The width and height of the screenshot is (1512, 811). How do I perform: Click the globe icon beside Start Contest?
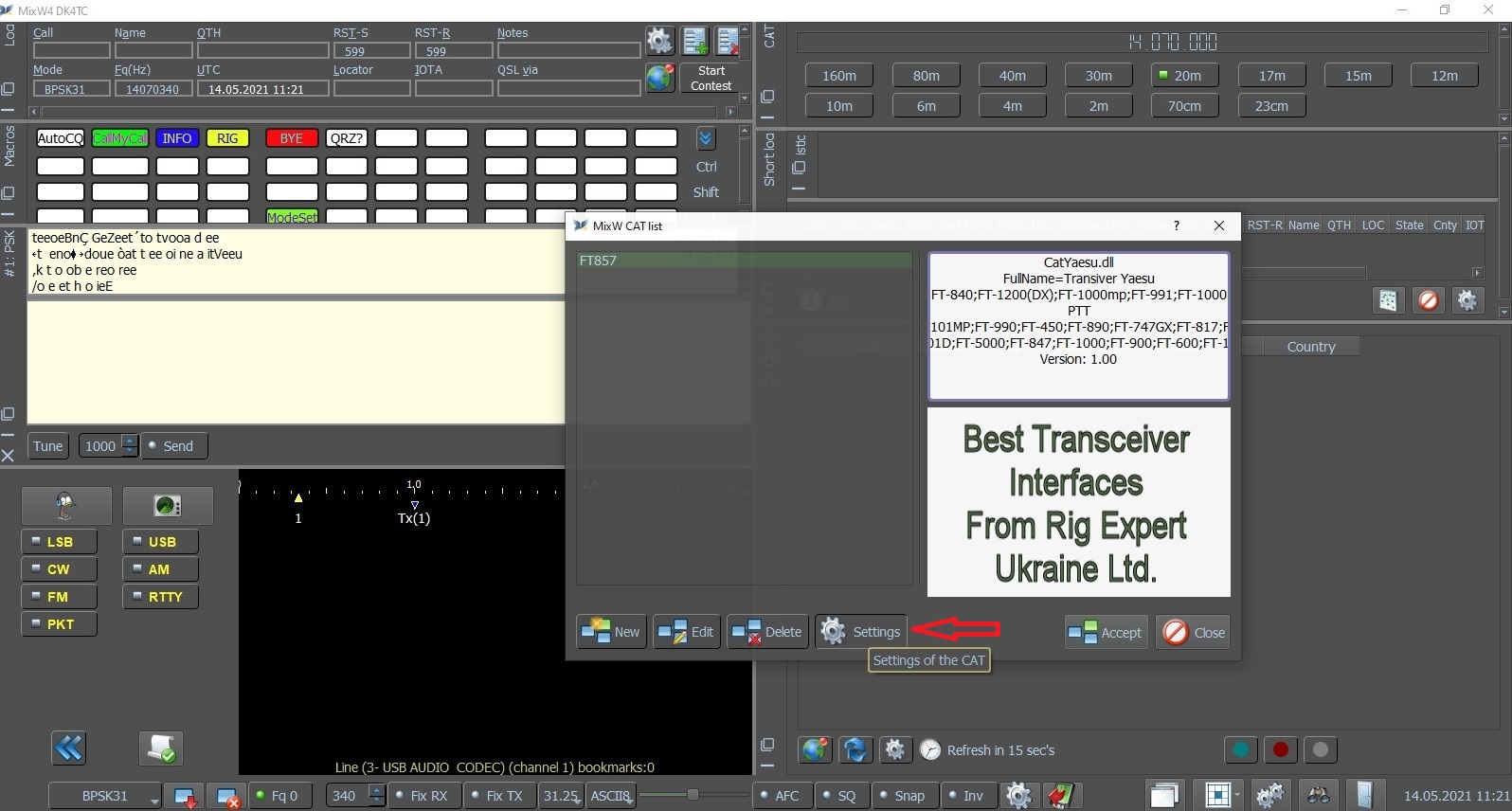[659, 78]
